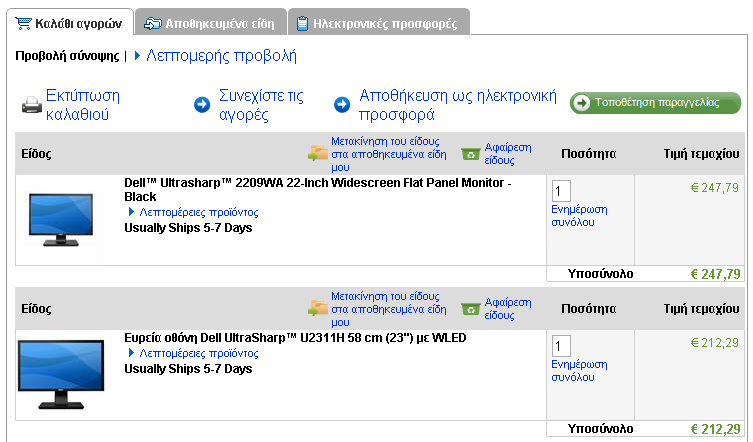
Task: Click the Υποσύνολο € 212,29 subtotal value
Action: pos(715,429)
